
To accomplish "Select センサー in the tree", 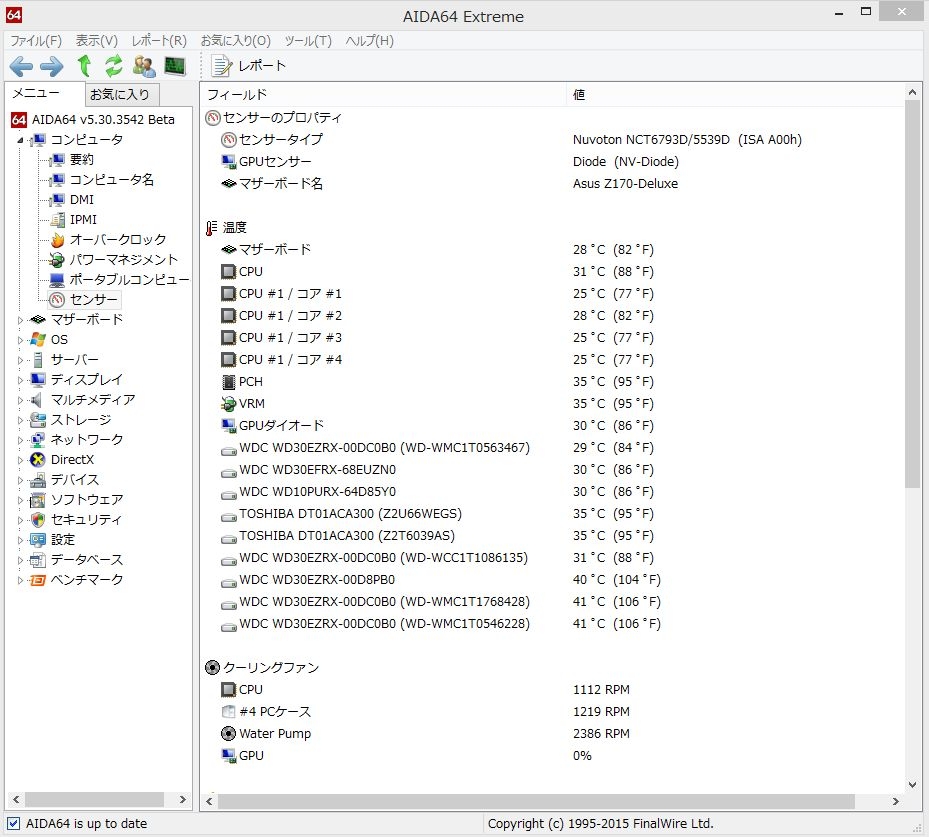I will [x=94, y=300].
